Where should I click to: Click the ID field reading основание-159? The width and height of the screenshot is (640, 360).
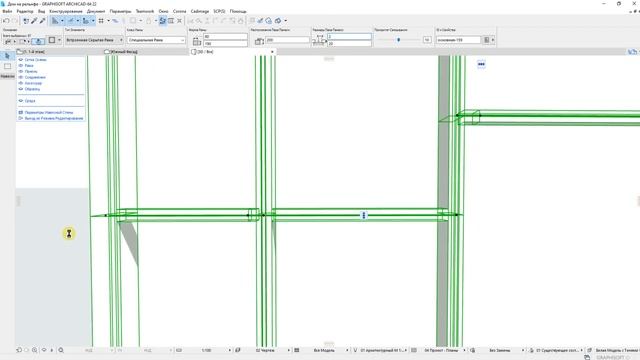(458, 40)
